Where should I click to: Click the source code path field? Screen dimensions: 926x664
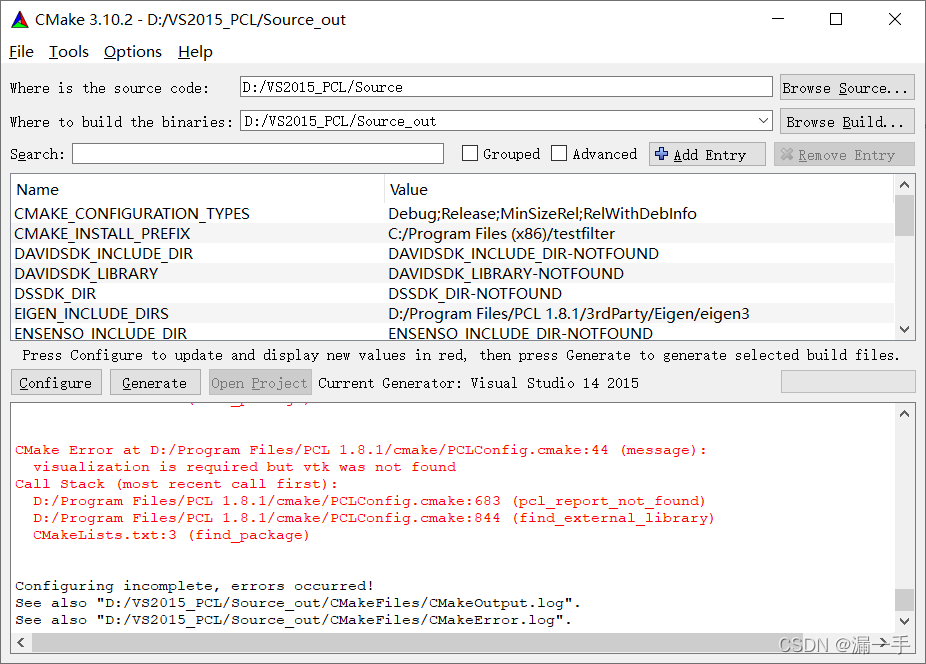coord(506,87)
